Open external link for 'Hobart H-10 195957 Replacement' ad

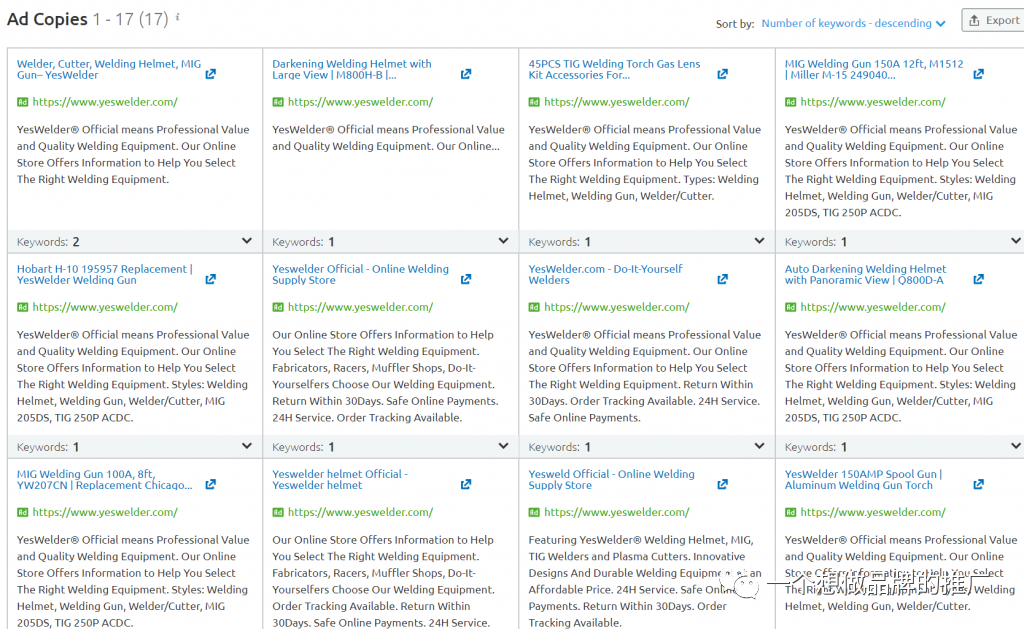[x=210, y=279]
